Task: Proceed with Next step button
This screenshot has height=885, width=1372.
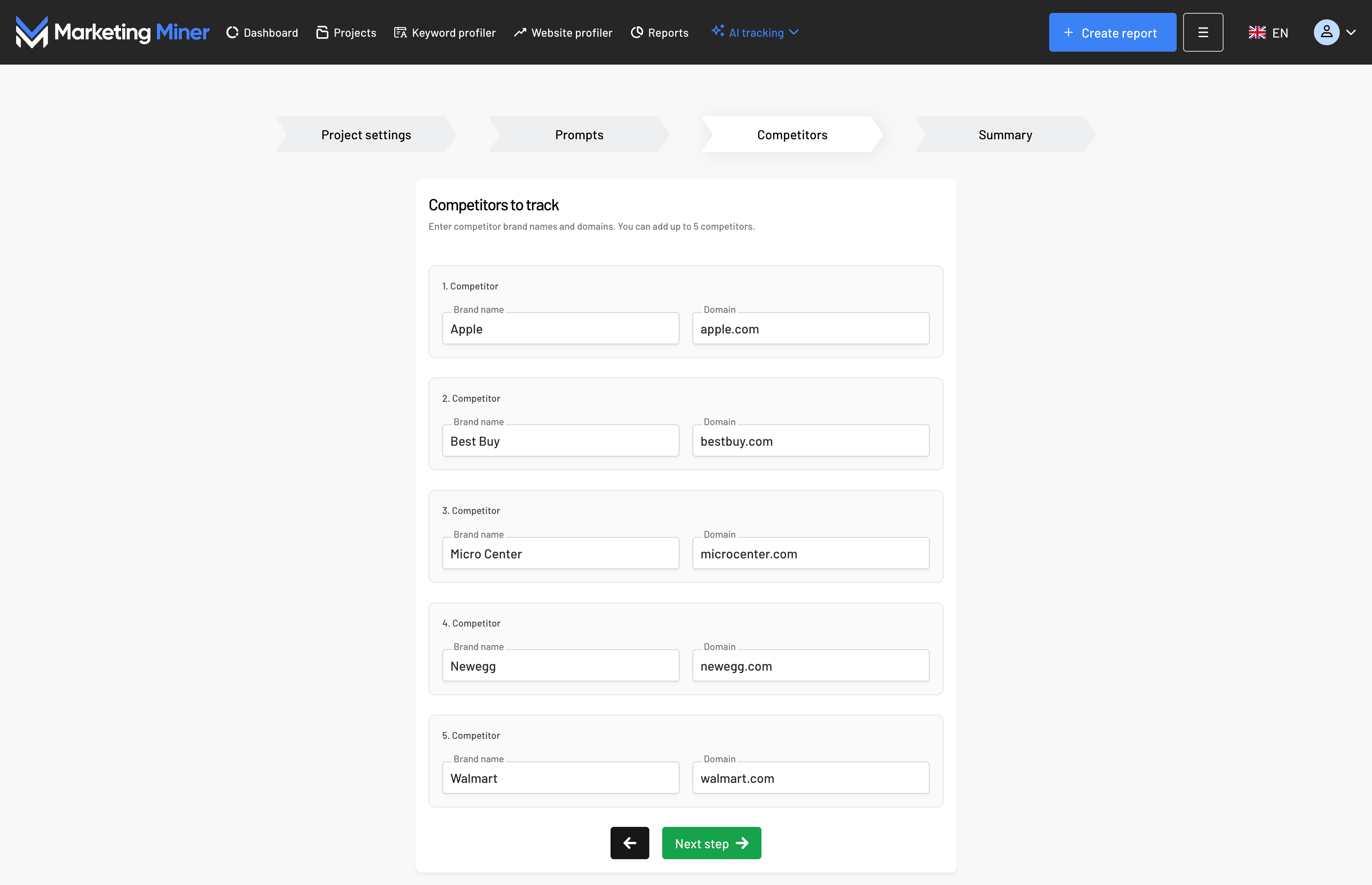Action: [x=711, y=843]
